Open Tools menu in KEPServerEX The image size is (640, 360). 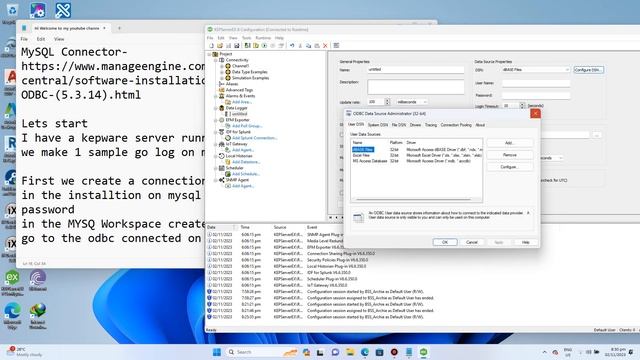(247, 38)
